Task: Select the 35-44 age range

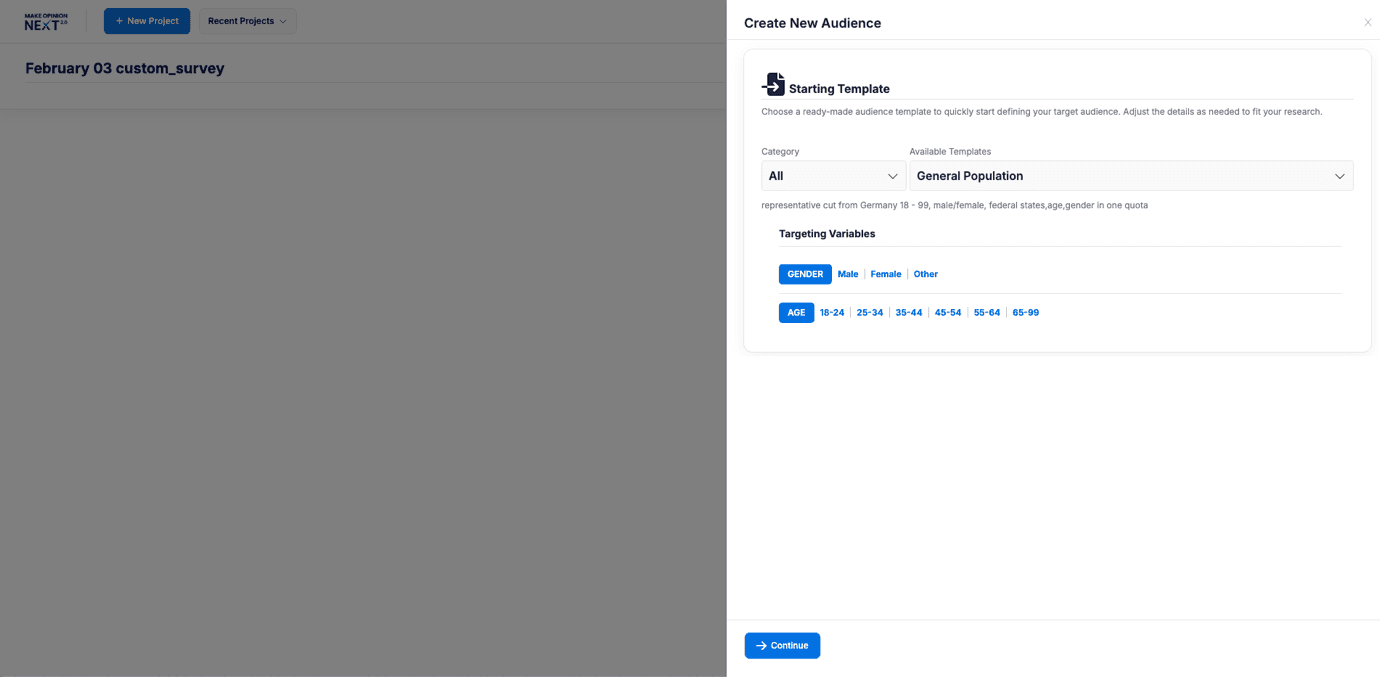Action: (908, 312)
